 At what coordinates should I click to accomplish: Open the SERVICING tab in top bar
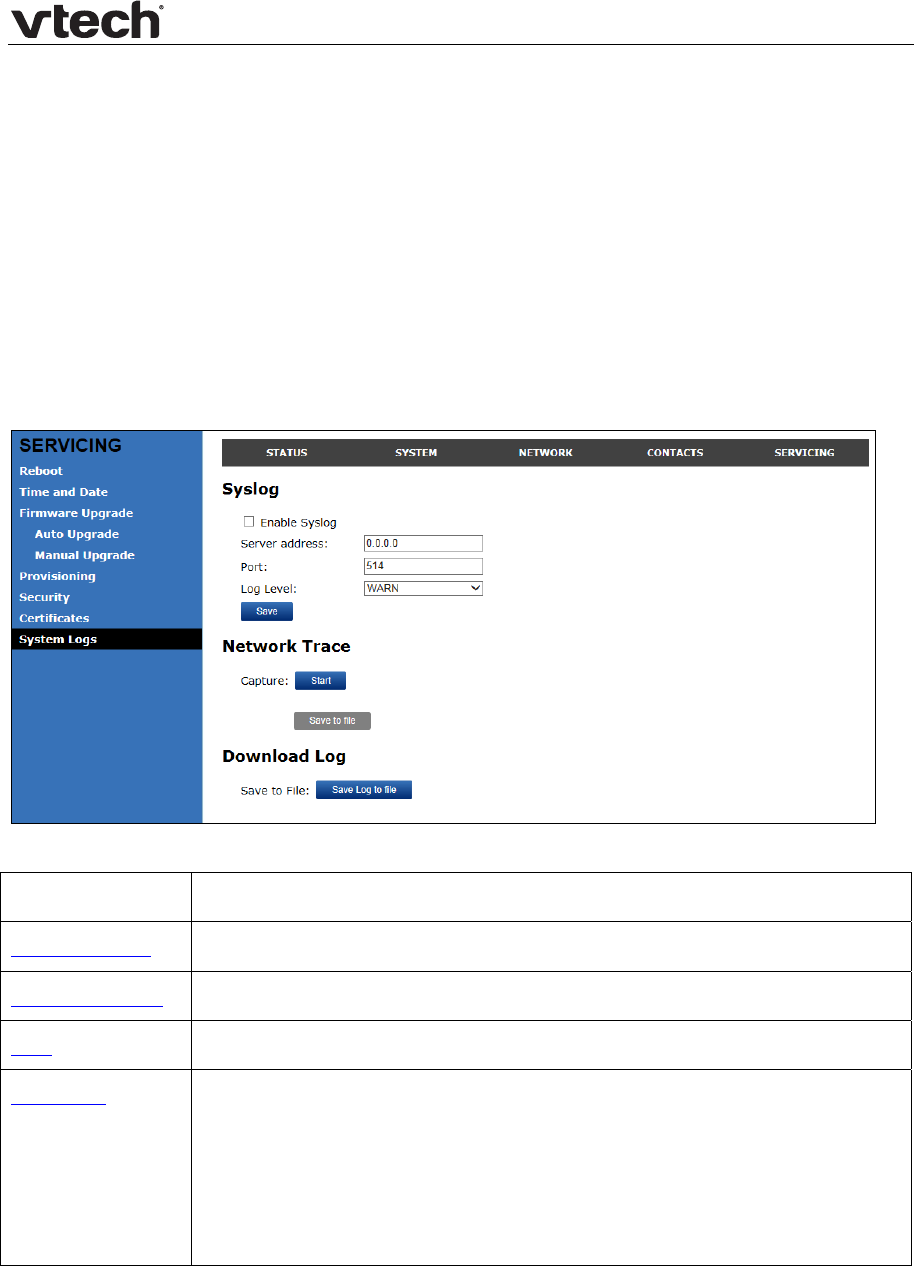click(x=804, y=453)
